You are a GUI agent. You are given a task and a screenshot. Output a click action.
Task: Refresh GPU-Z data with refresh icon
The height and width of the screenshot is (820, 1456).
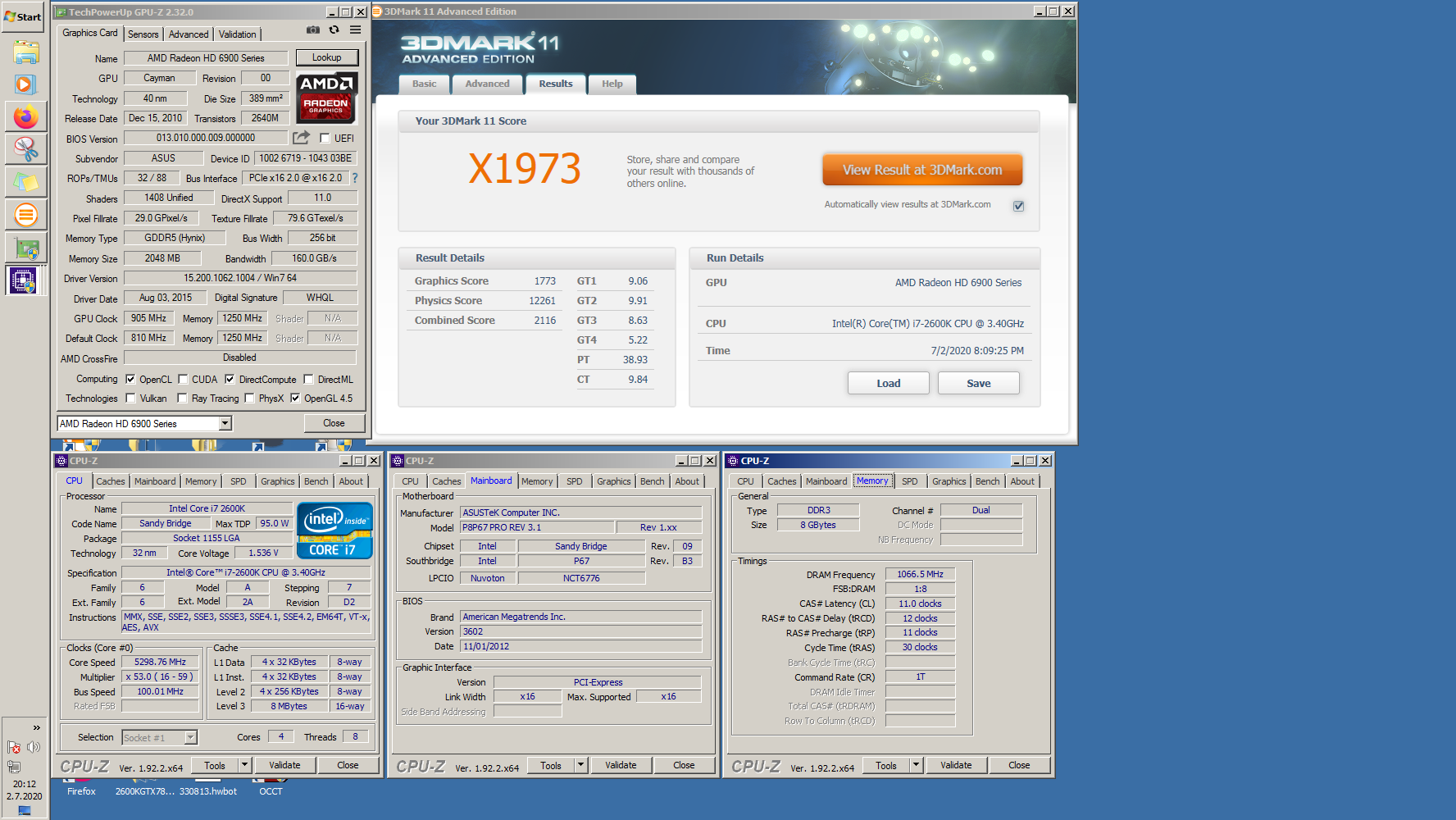pos(334,30)
